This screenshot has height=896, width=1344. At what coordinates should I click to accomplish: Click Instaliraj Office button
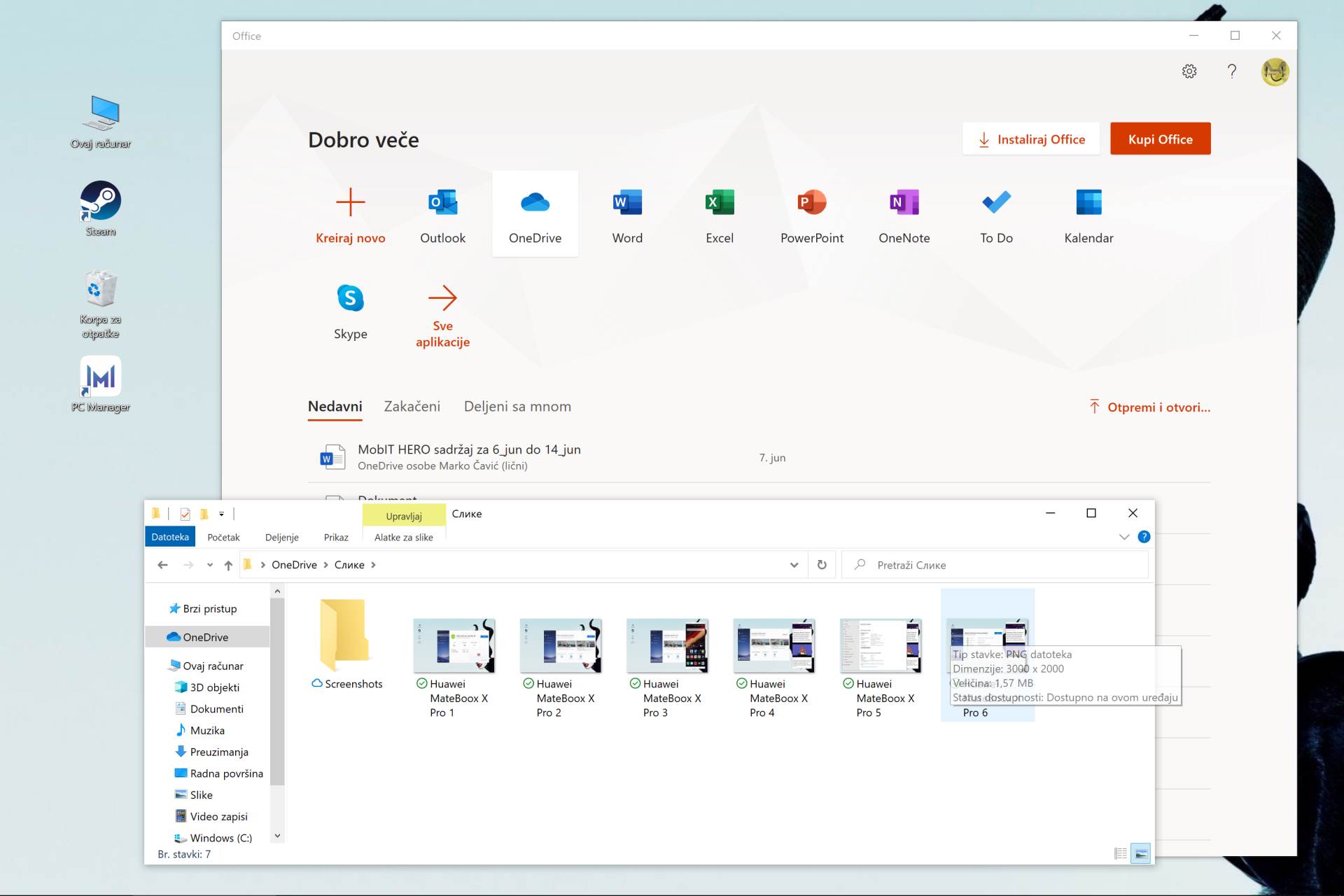click(x=1030, y=139)
